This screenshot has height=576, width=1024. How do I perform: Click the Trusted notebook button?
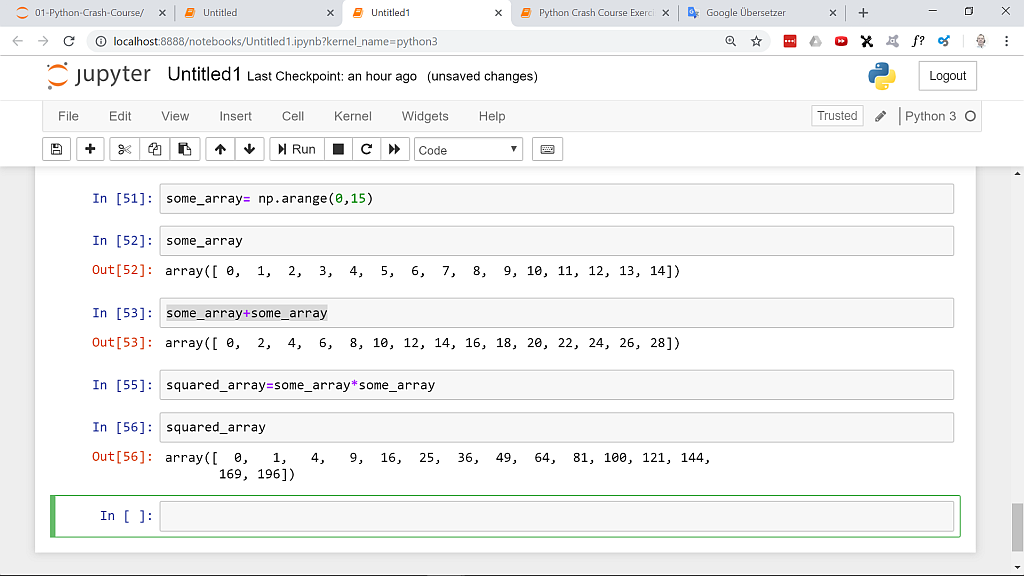pos(837,116)
